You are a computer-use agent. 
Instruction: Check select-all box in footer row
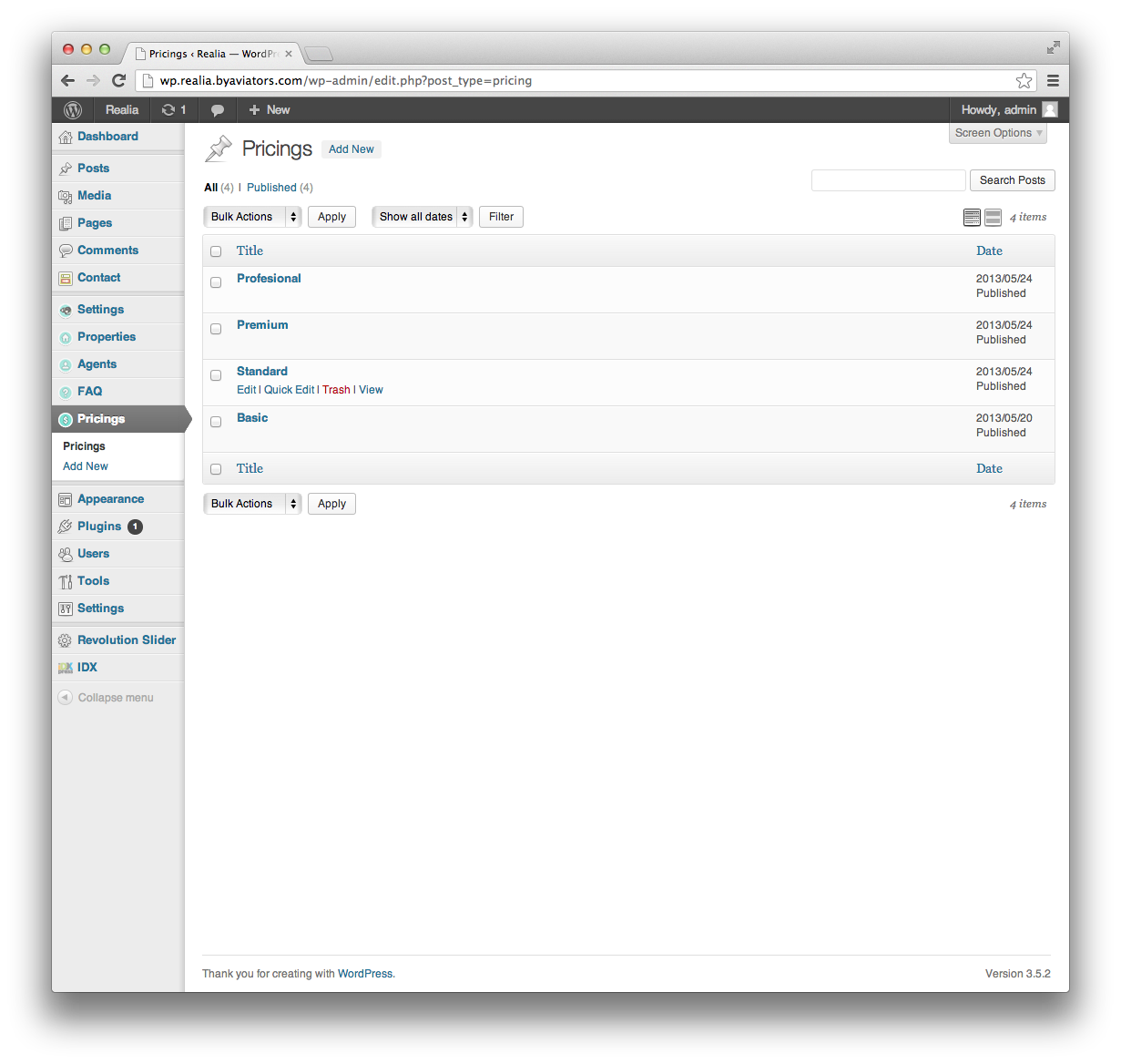click(x=216, y=469)
